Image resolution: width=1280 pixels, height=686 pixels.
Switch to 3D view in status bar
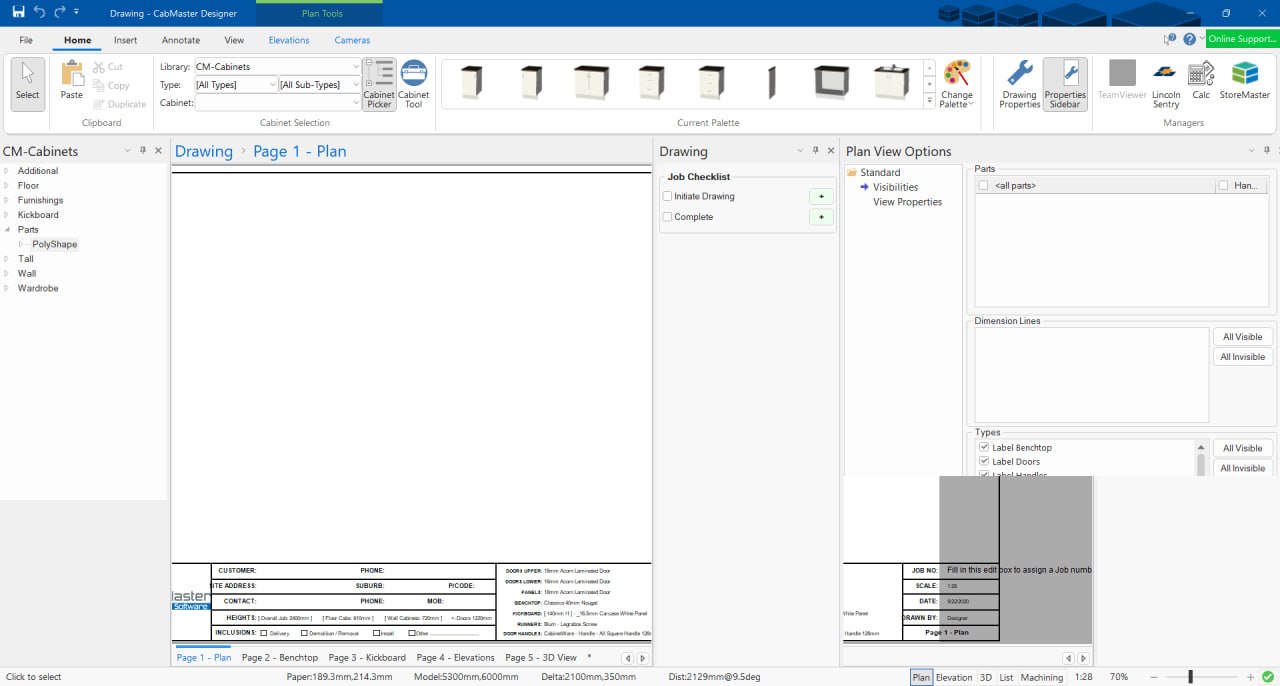(986, 677)
